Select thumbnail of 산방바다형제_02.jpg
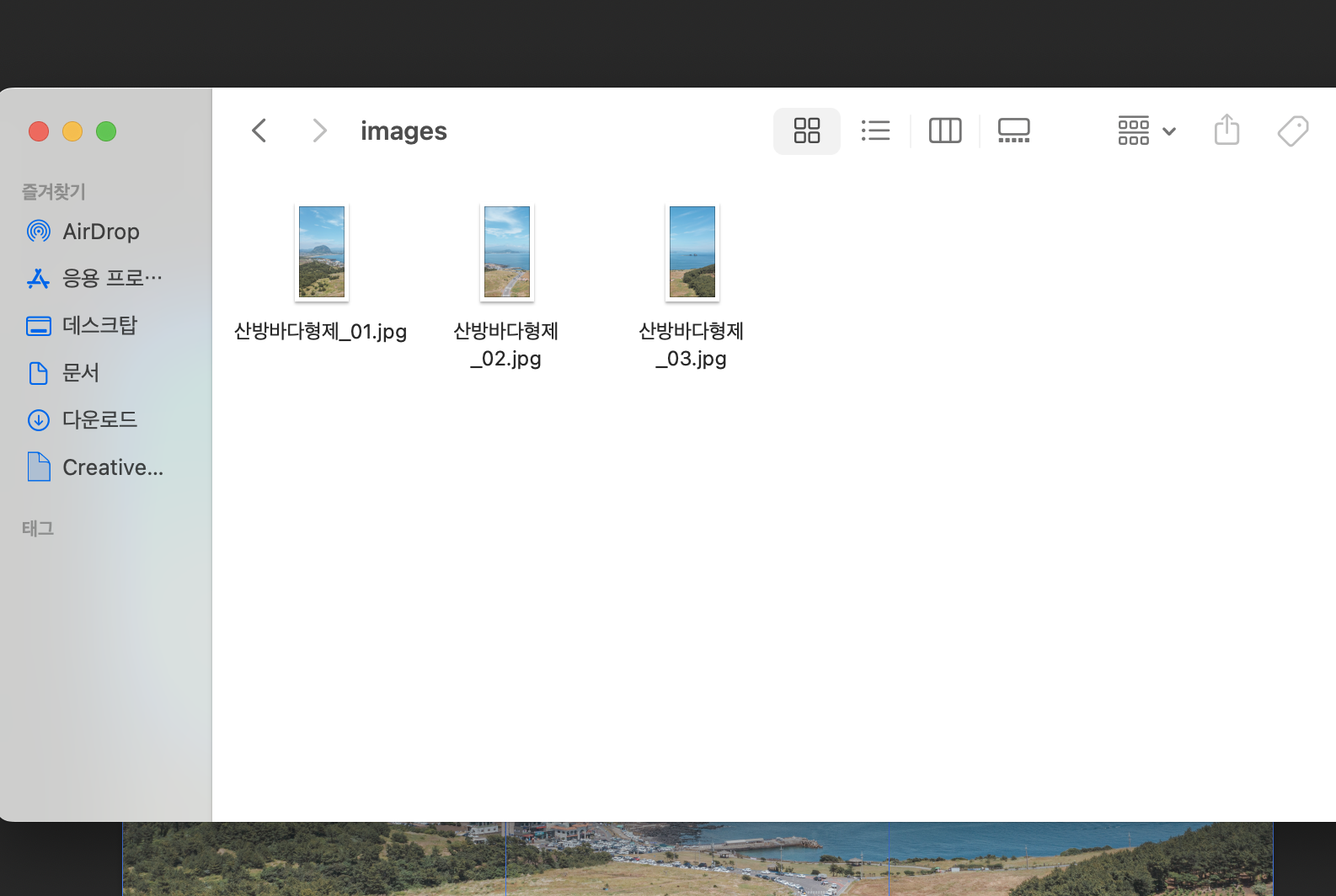Viewport: 1336px width, 896px height. click(507, 252)
